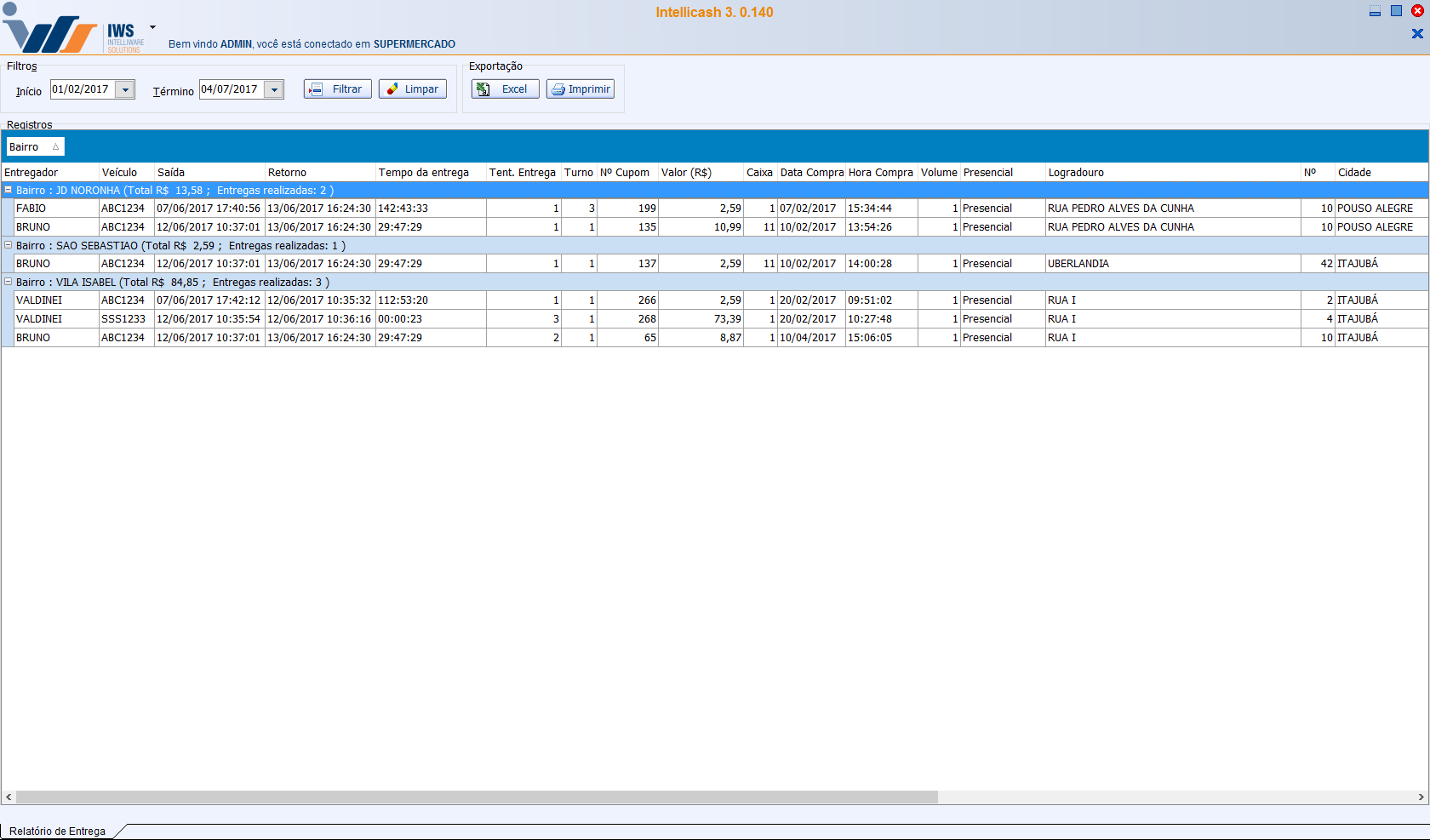Select the Relatório de Entrega tab
1430x840 pixels.
click(x=58, y=831)
